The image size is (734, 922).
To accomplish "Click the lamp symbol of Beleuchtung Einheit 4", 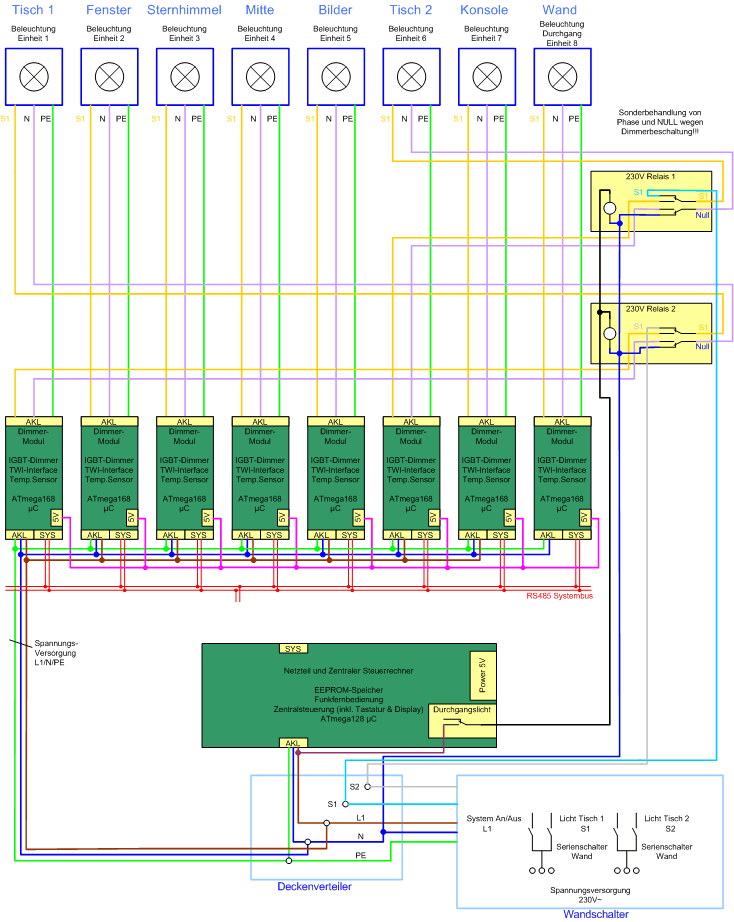I will [x=261, y=76].
